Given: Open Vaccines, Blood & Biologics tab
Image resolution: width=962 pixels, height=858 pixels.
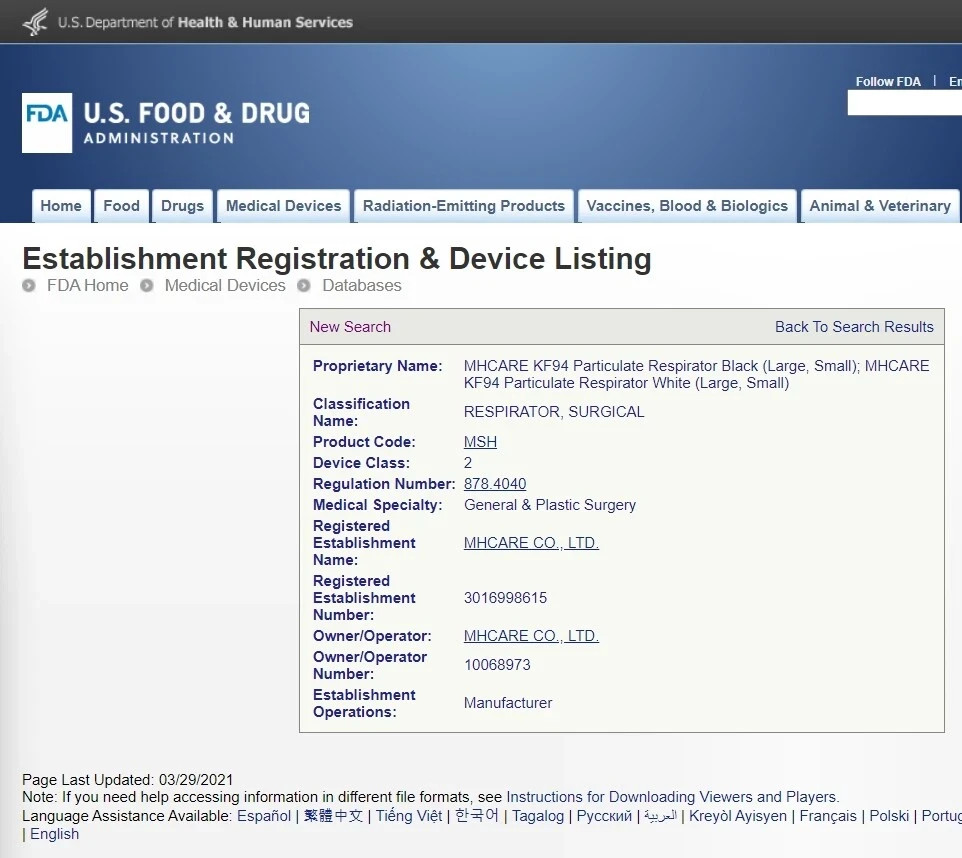Looking at the screenshot, I should tap(687, 206).
